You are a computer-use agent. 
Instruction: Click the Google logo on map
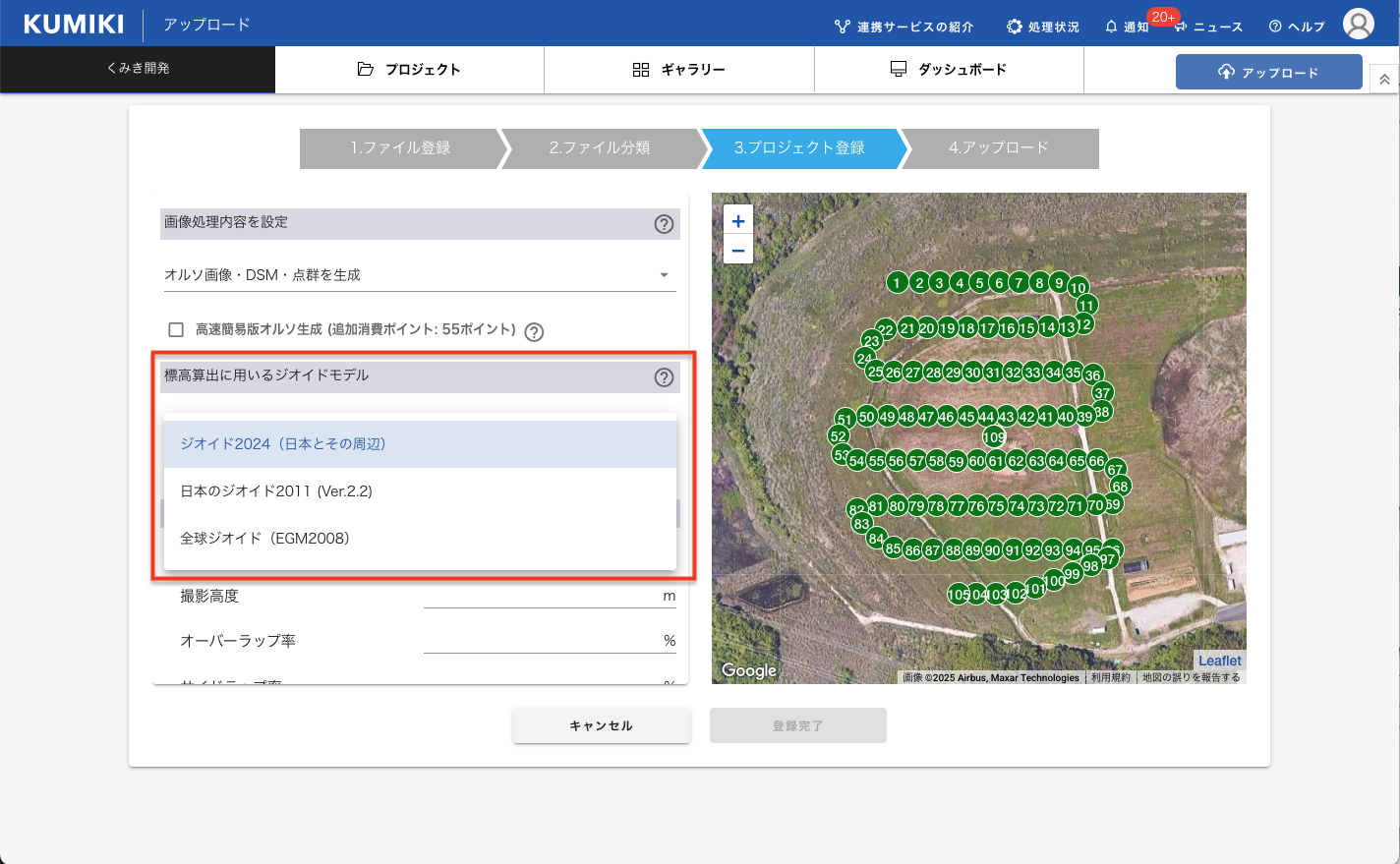click(749, 670)
